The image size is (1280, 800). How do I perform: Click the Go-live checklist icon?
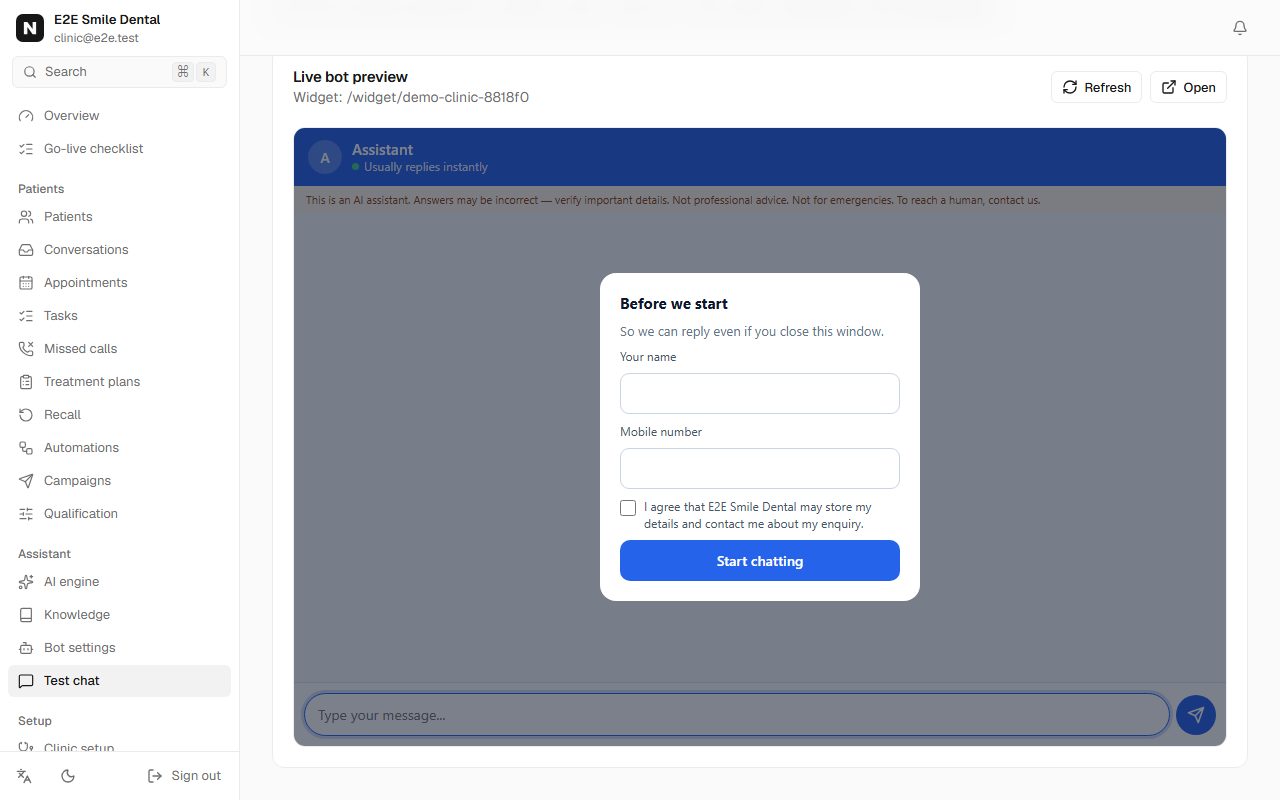(x=26, y=149)
